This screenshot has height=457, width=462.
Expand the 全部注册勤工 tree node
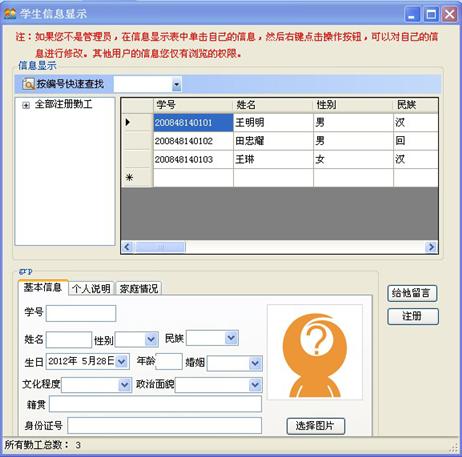click(x=26, y=105)
